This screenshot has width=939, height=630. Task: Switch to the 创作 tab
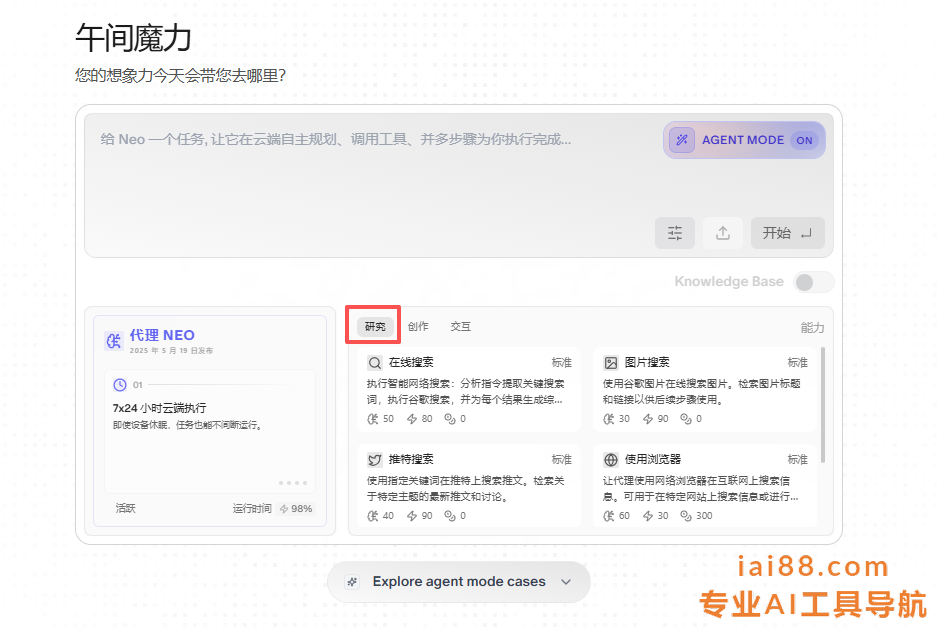point(418,327)
